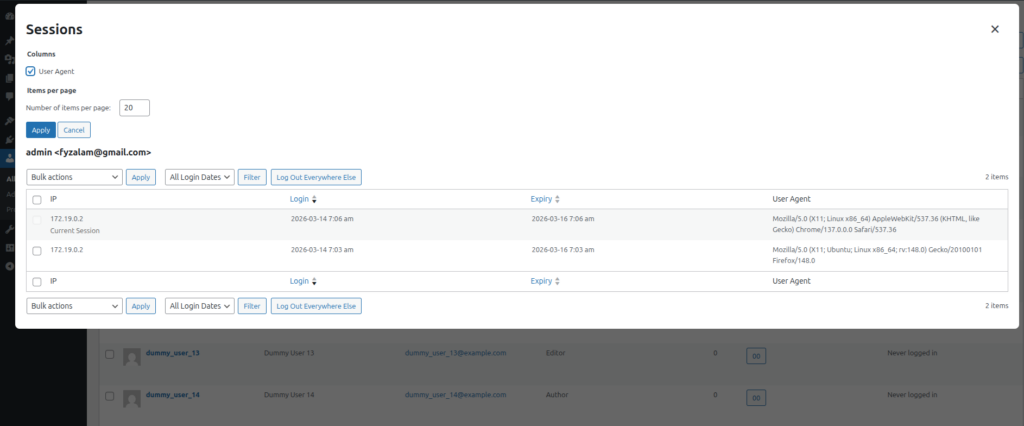Click the sessions count icon for dummy_user_13

pos(756,356)
